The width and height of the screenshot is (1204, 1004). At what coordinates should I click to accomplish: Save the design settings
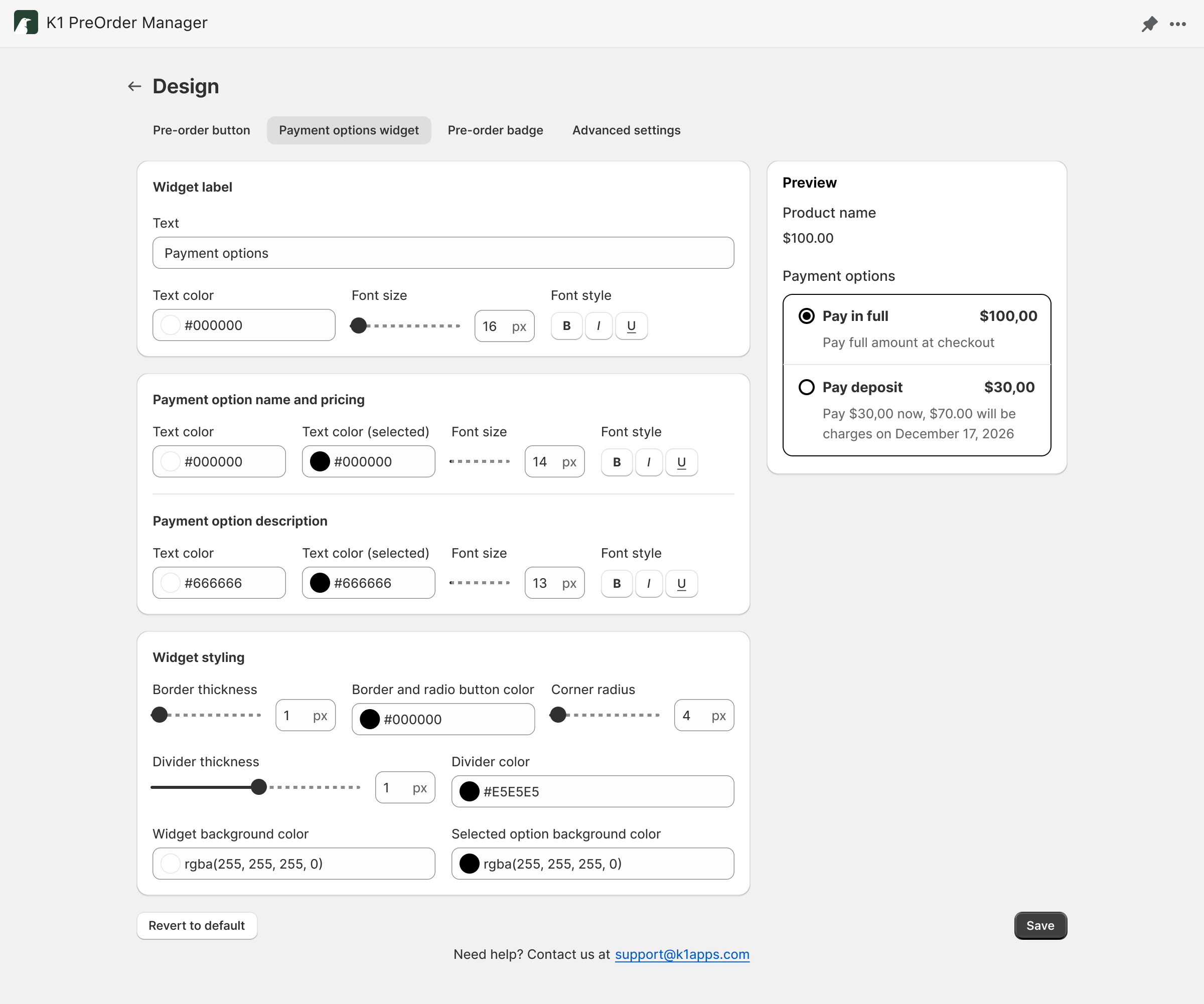1040,925
